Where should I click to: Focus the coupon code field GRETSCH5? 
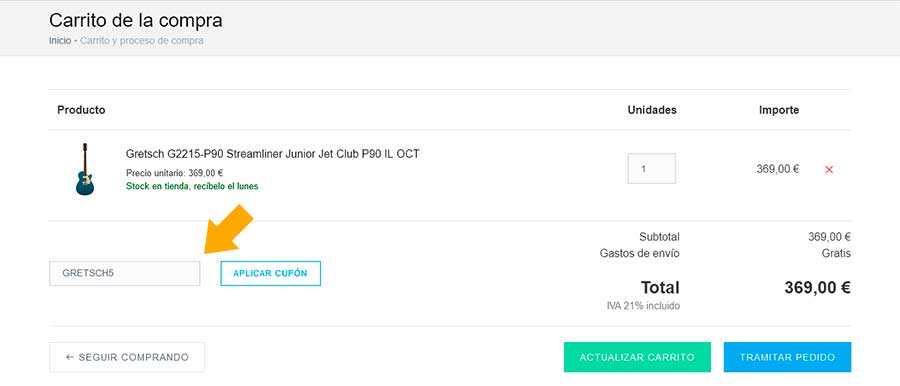point(125,273)
